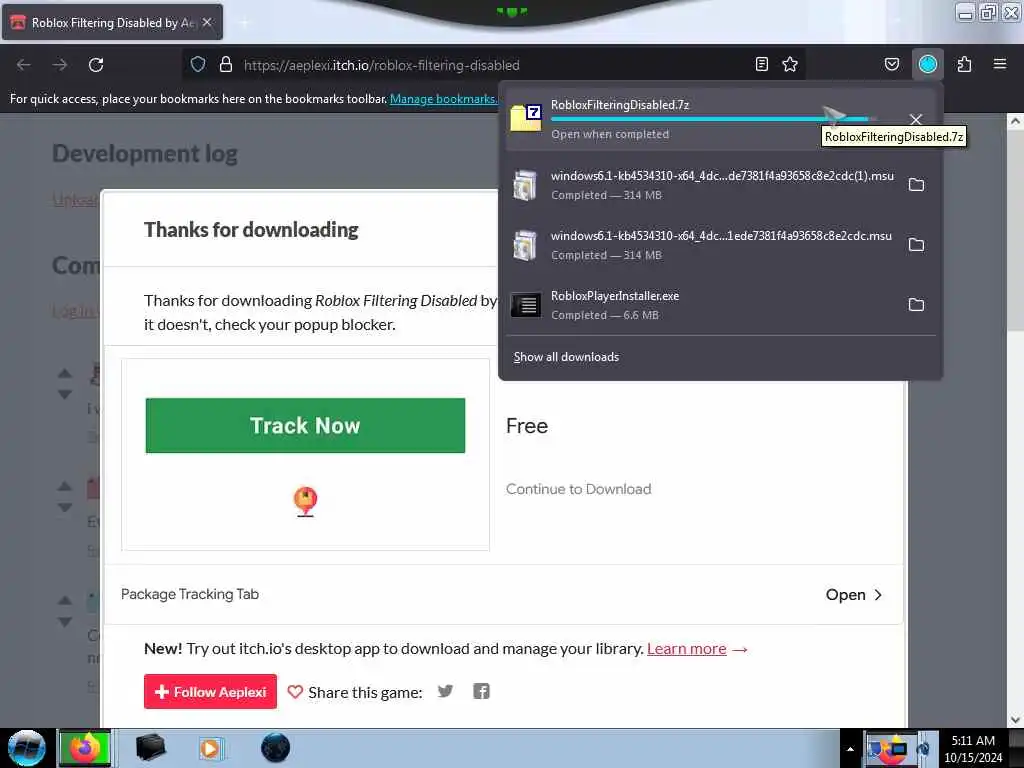
Task: Click the green Track Now button
Action: pos(305,425)
